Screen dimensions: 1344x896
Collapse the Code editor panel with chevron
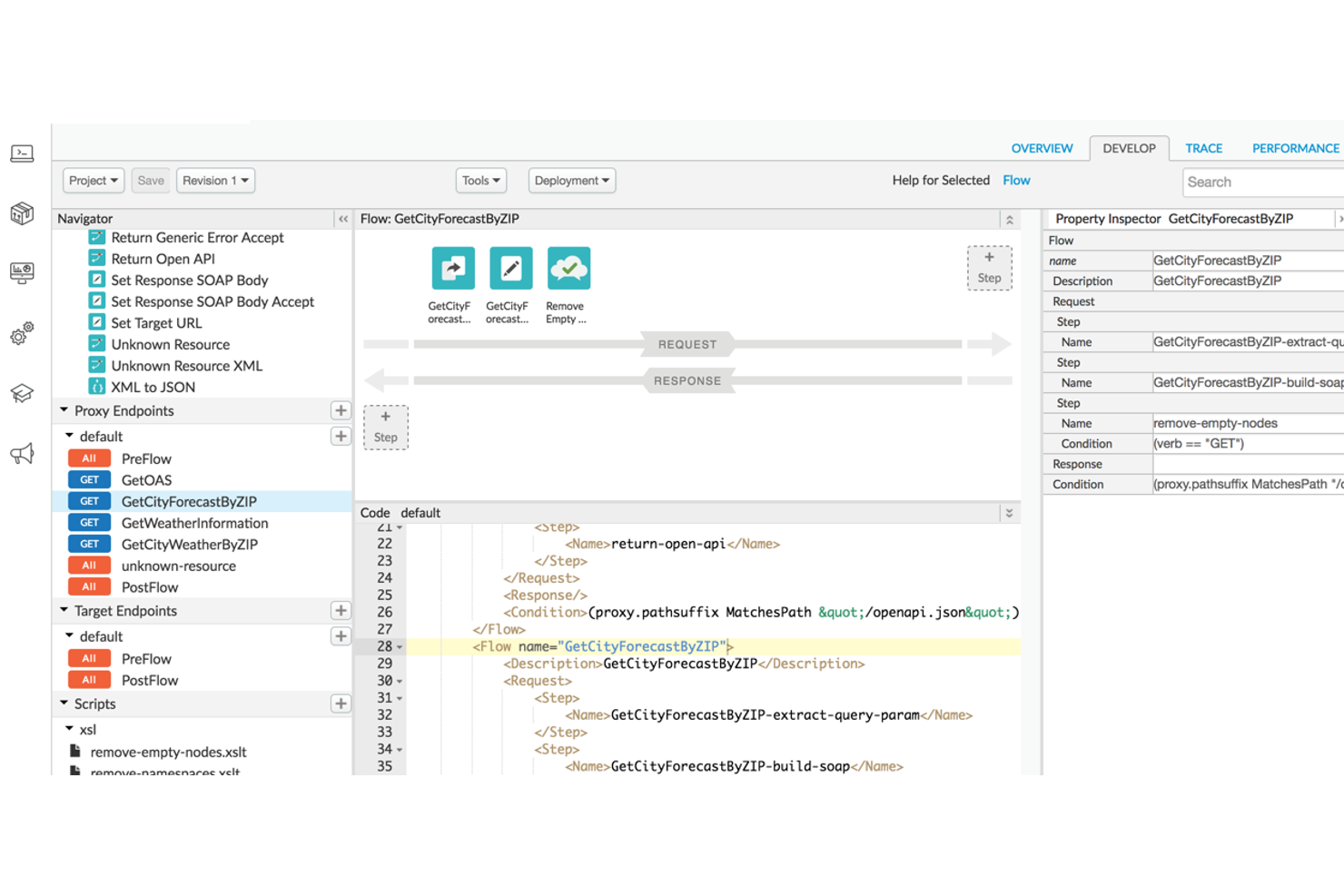point(1009,512)
